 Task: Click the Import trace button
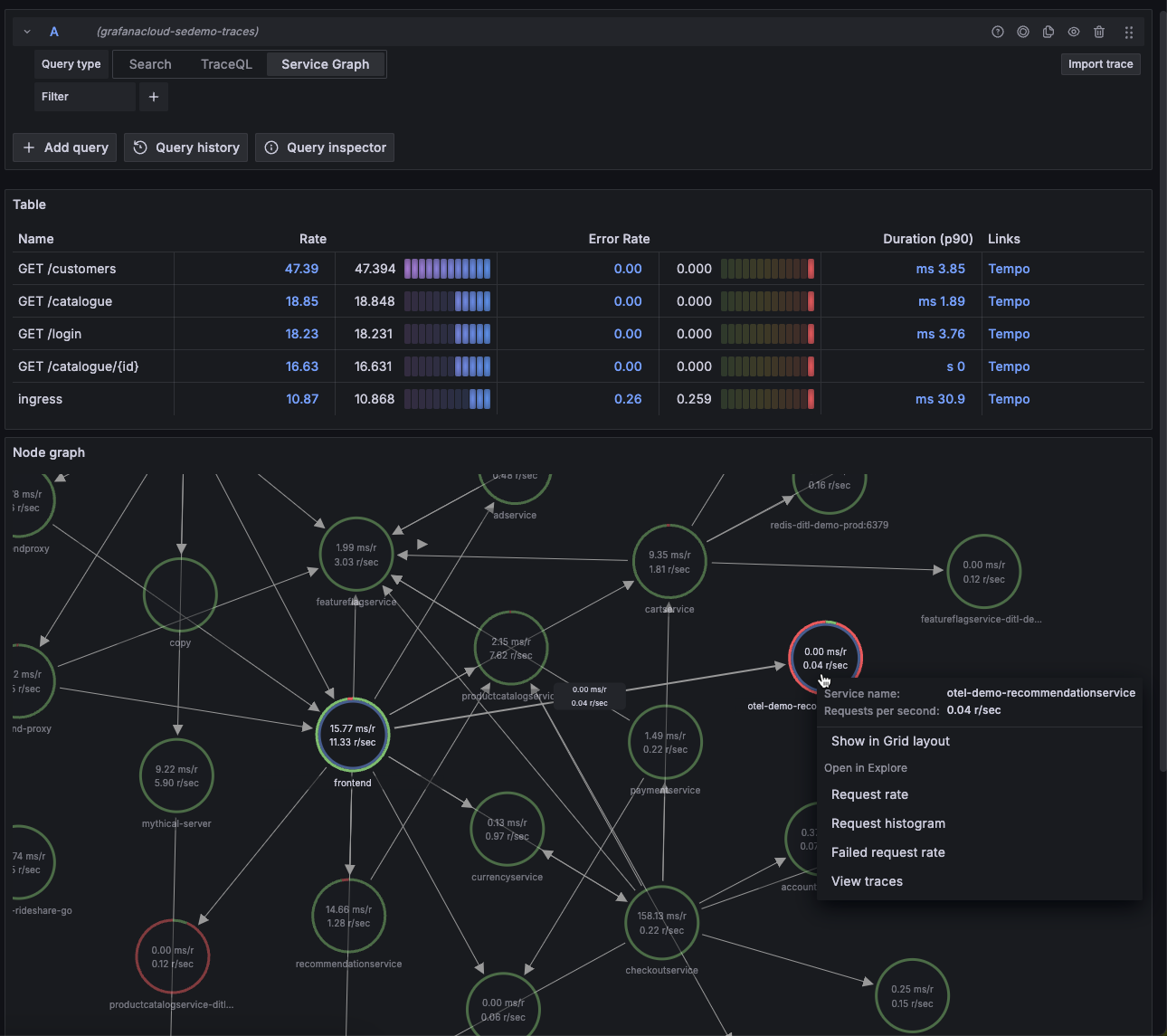(1100, 64)
